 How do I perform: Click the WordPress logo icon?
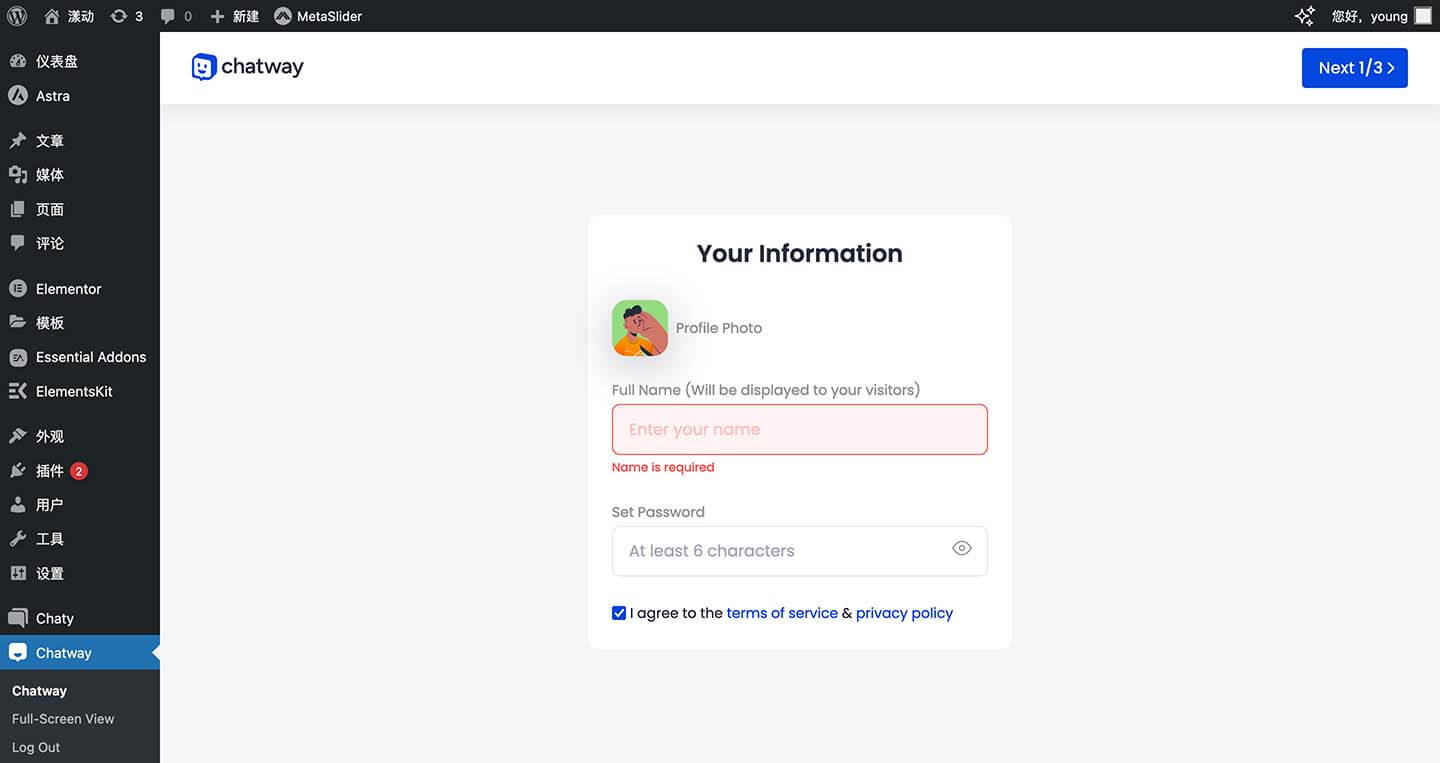(17, 16)
